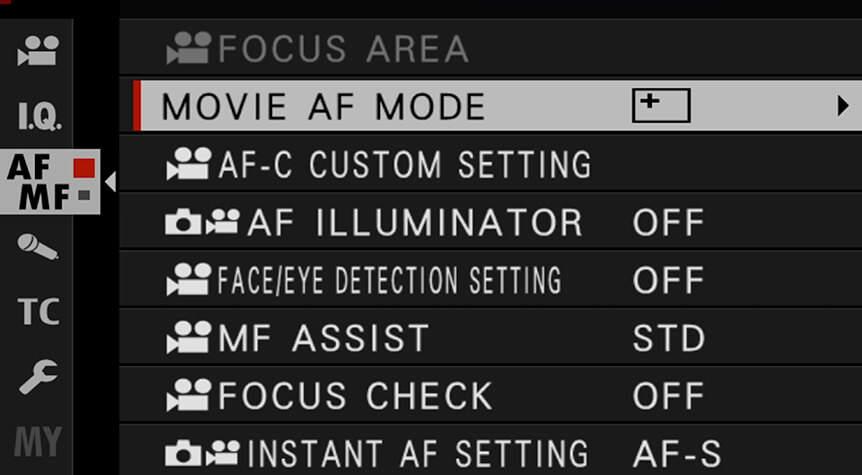
Task: Click the gray MF page indicator square
Action: [84, 195]
